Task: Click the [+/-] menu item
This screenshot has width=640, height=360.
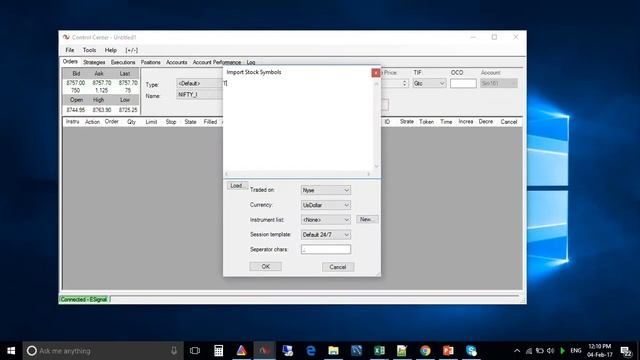Action: tap(131, 50)
